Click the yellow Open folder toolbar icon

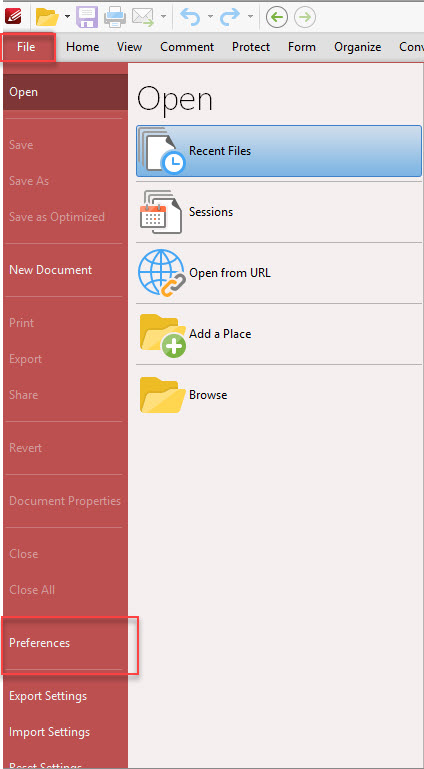click(x=48, y=17)
